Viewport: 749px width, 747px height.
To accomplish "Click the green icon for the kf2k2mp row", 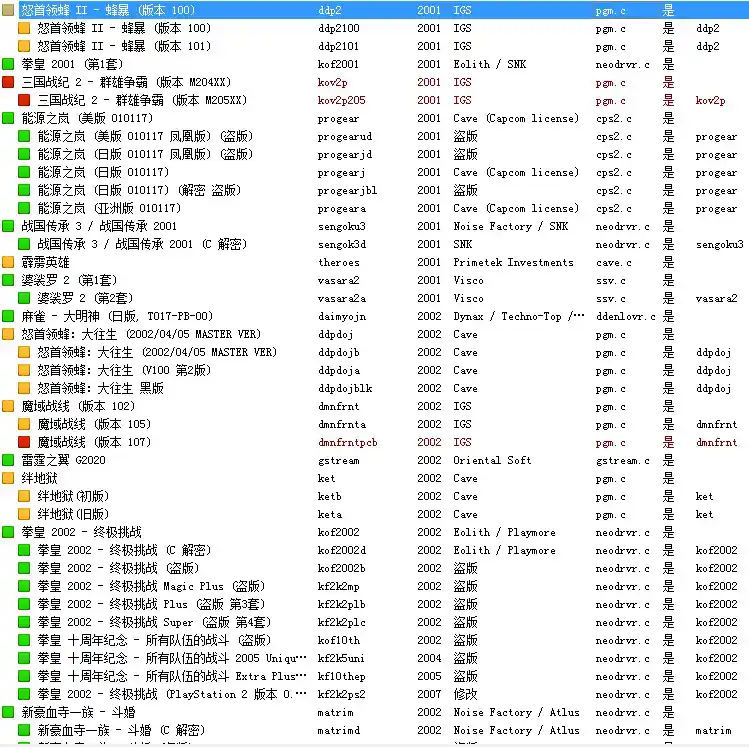I will click(24, 586).
